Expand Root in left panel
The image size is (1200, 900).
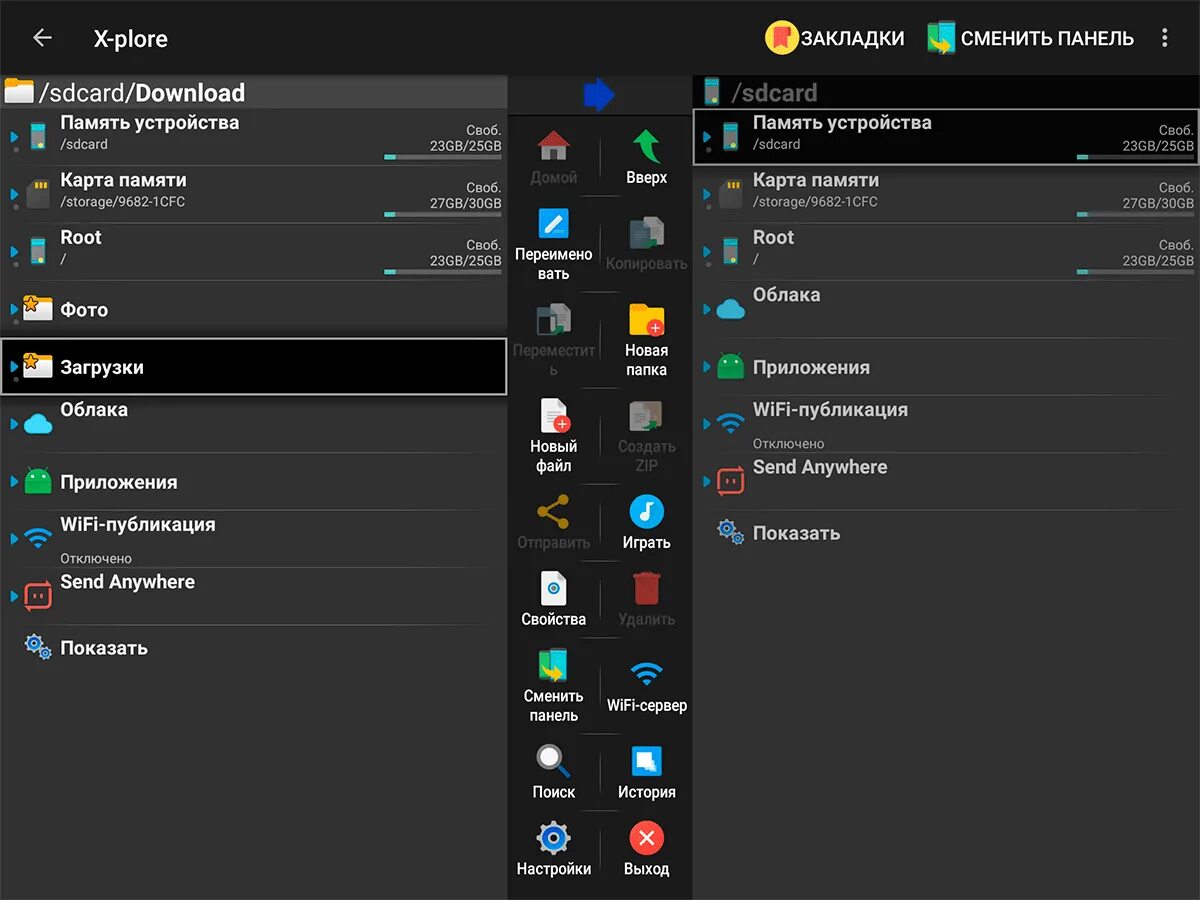click(14, 251)
